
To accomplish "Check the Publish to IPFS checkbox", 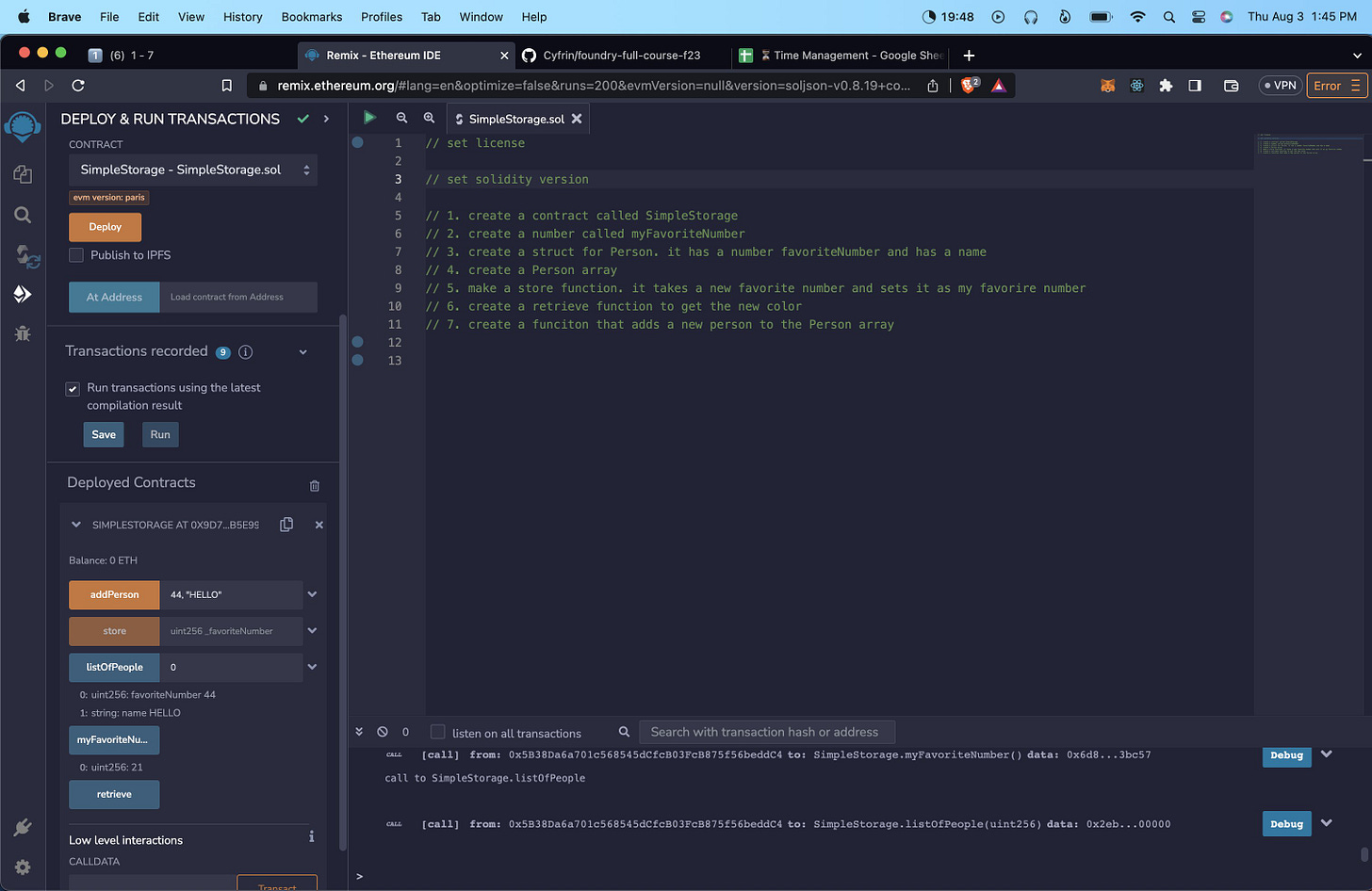I will tap(76, 255).
